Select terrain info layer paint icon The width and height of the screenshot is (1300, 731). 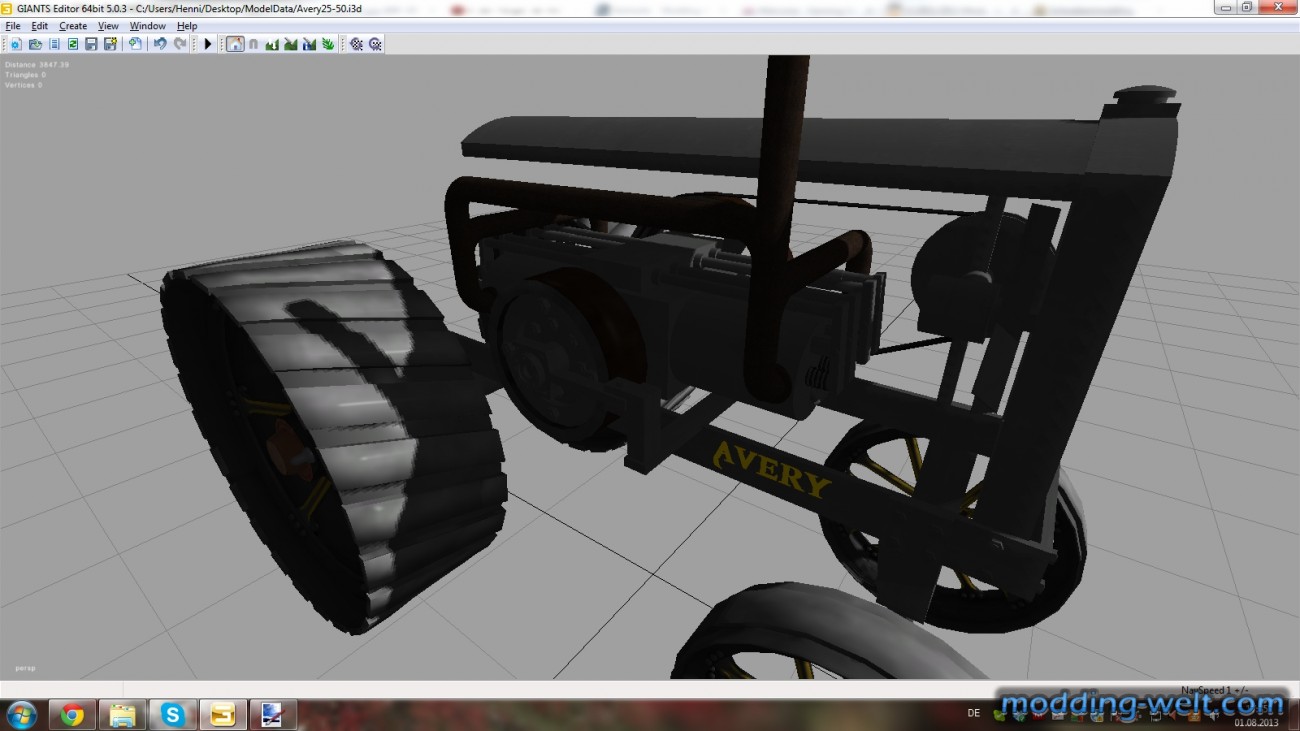[309, 44]
